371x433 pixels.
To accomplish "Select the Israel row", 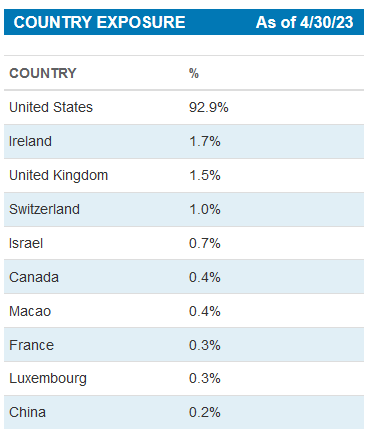I will [x=184, y=243].
